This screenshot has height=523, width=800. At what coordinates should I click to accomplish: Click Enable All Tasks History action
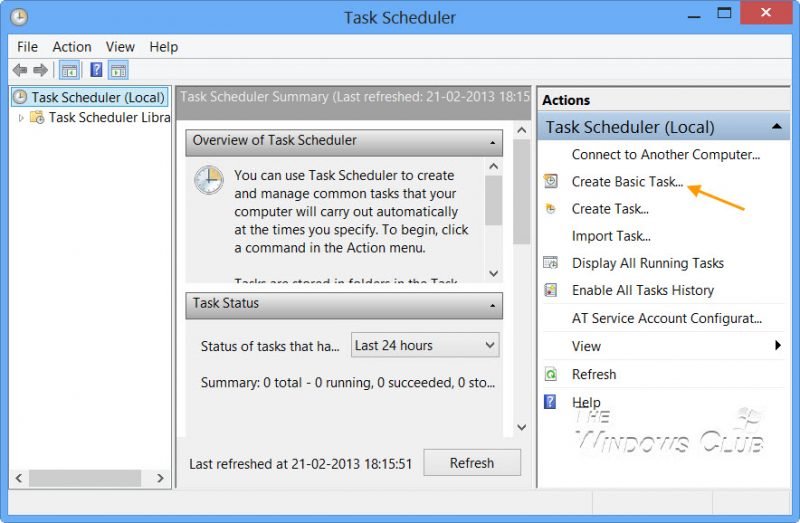point(642,290)
